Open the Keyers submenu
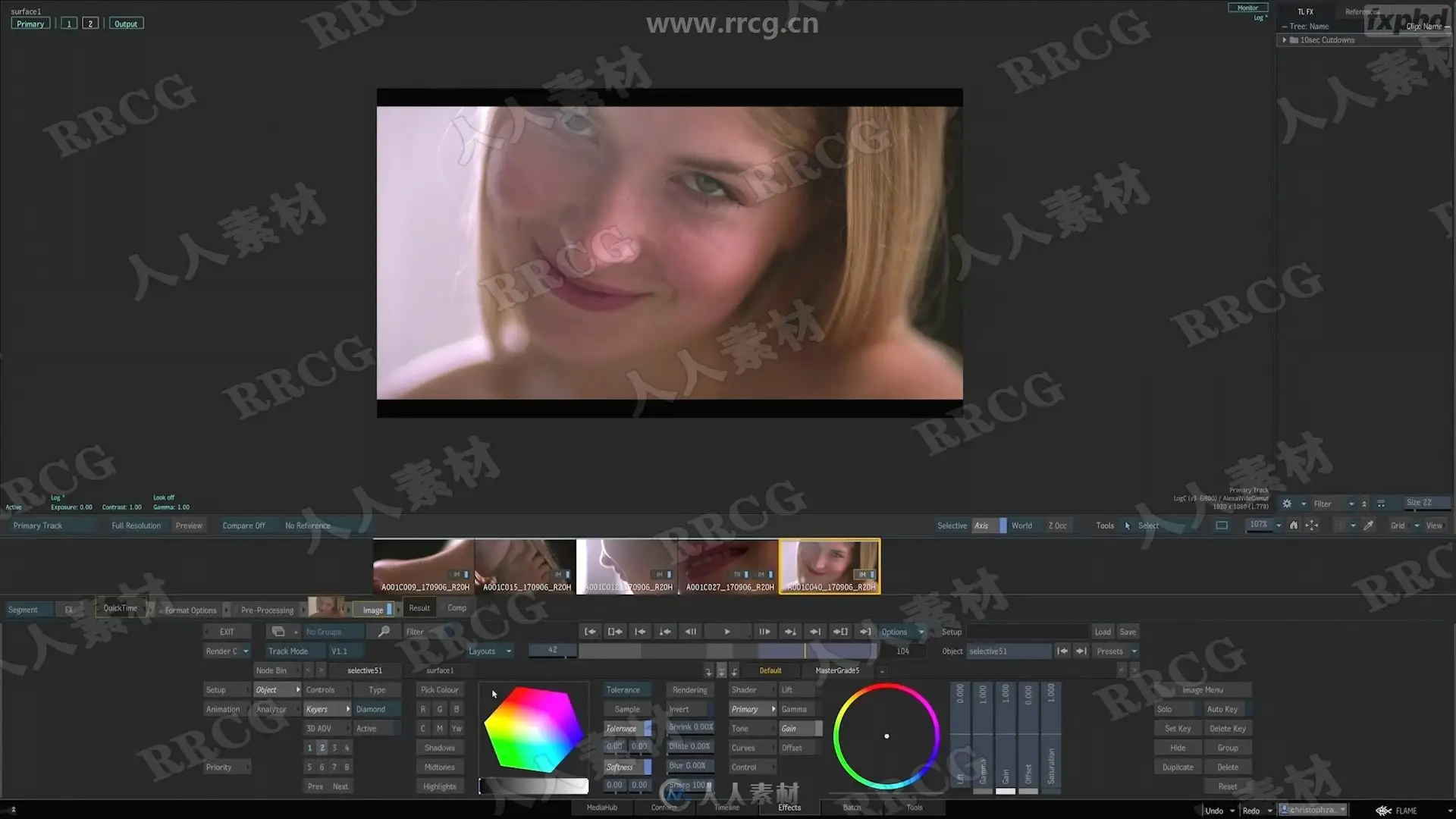 point(328,709)
